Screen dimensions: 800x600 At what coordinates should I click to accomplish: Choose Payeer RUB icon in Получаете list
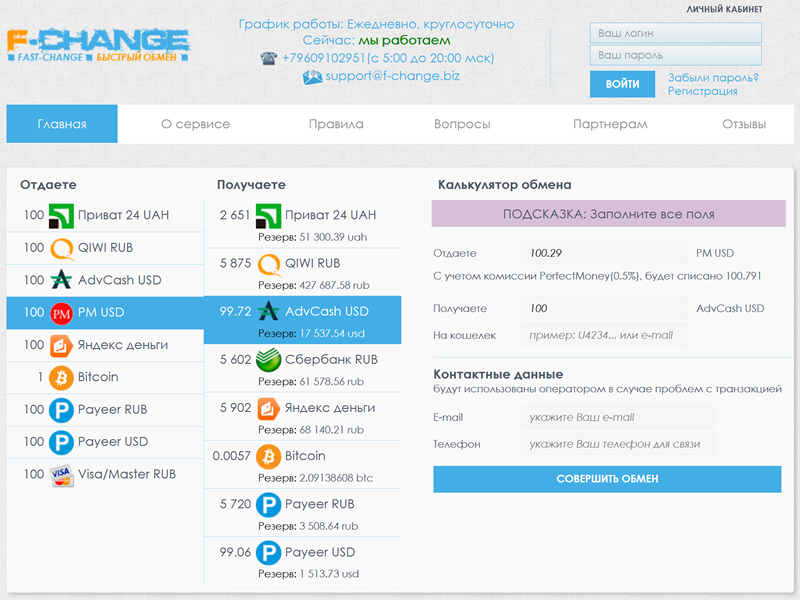tap(268, 505)
